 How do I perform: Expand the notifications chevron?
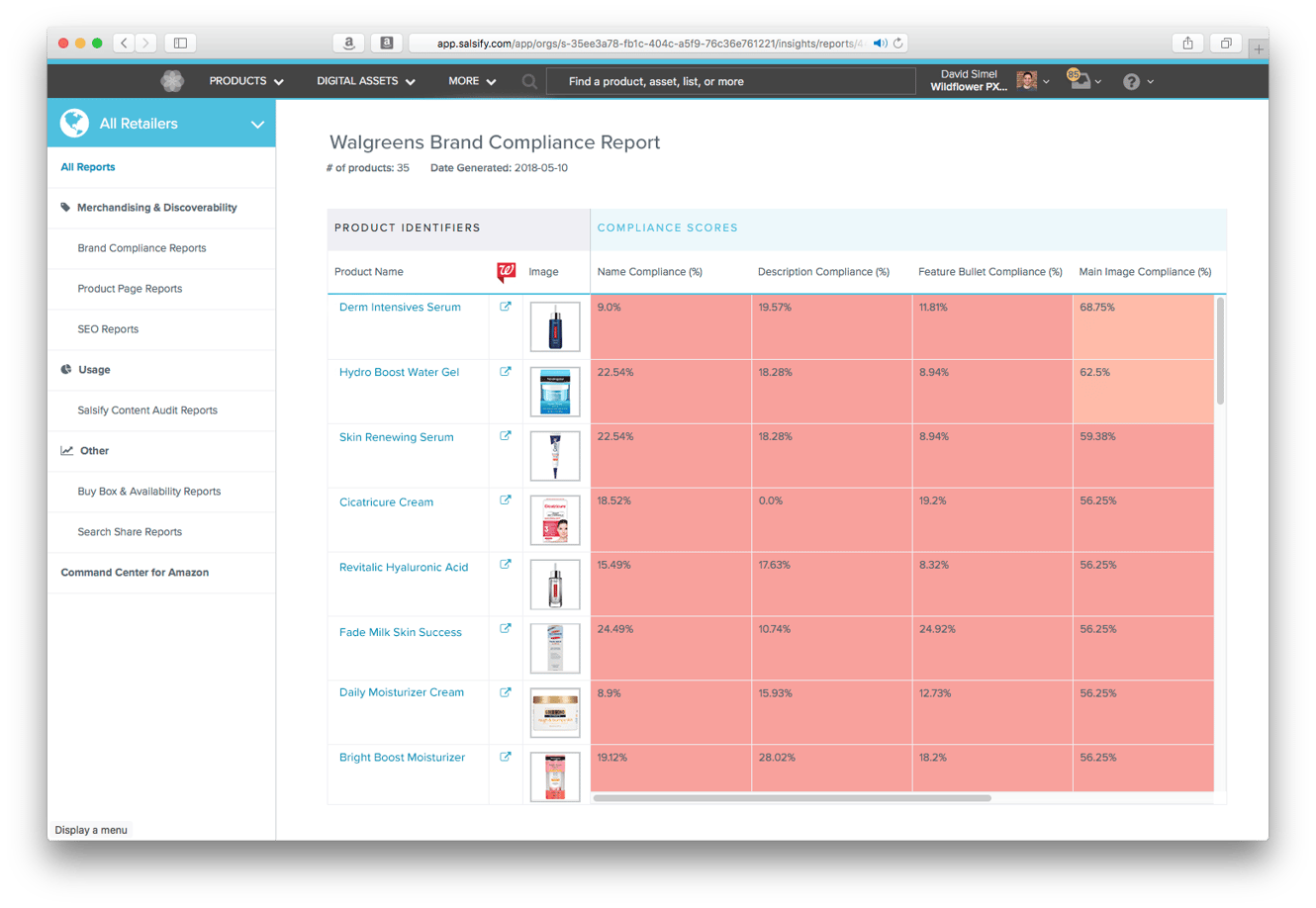(x=1098, y=82)
